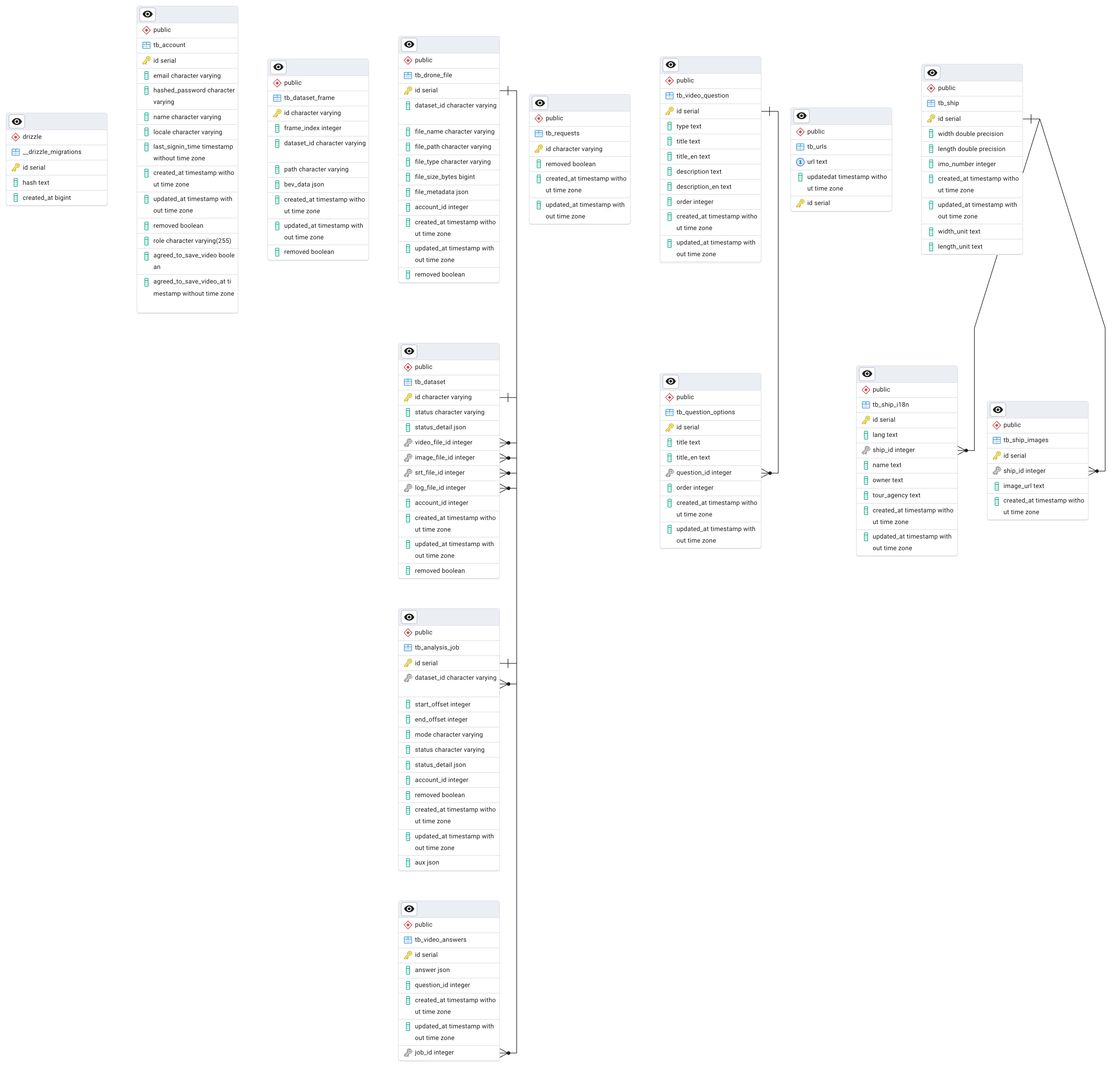Screen dimensions: 1120x1076
Task: Toggle eye icon above tb_drone_file table
Action: [409, 44]
